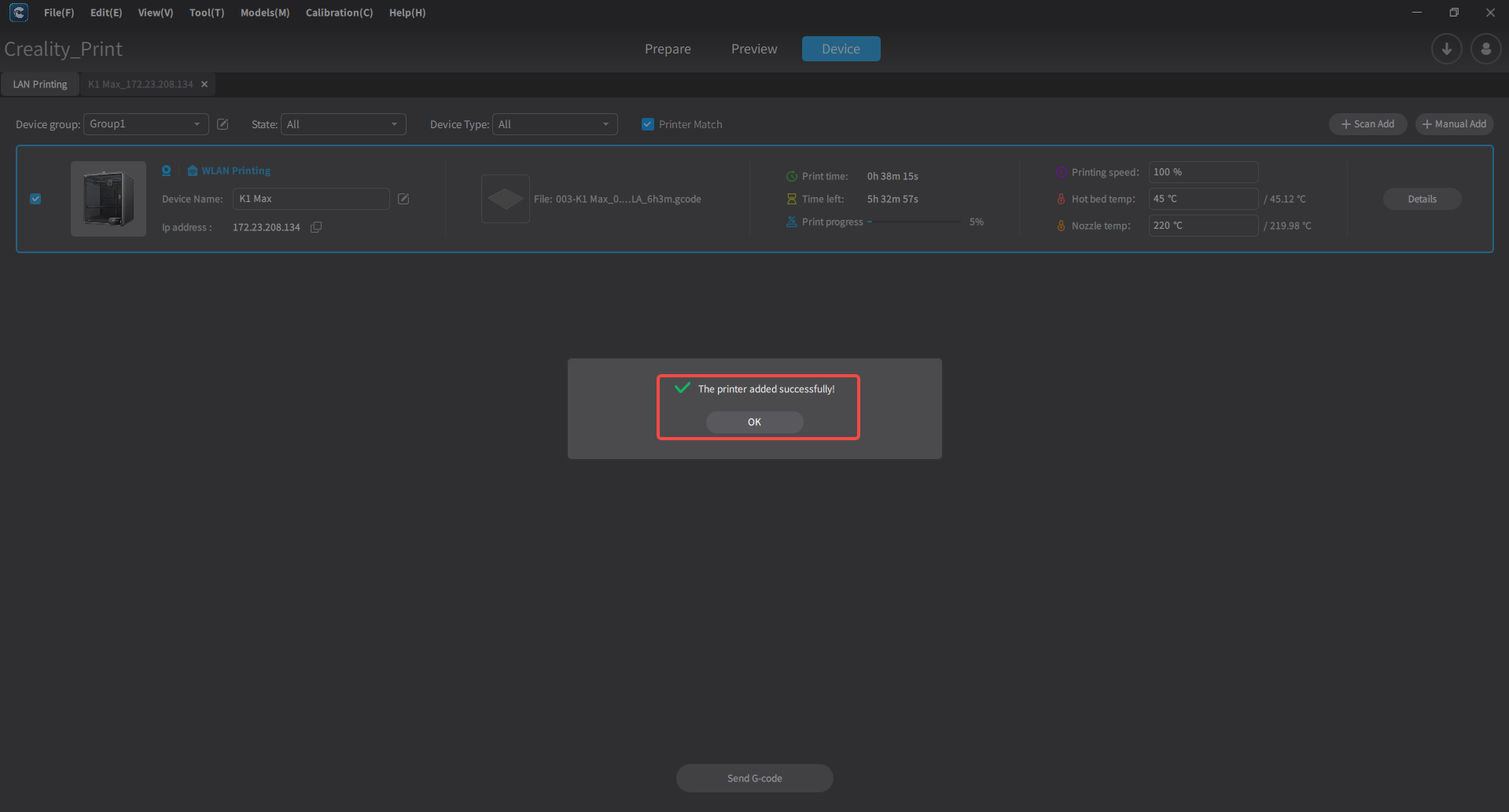Click the Manual Add button
This screenshot has height=812, width=1509.
1454,124
